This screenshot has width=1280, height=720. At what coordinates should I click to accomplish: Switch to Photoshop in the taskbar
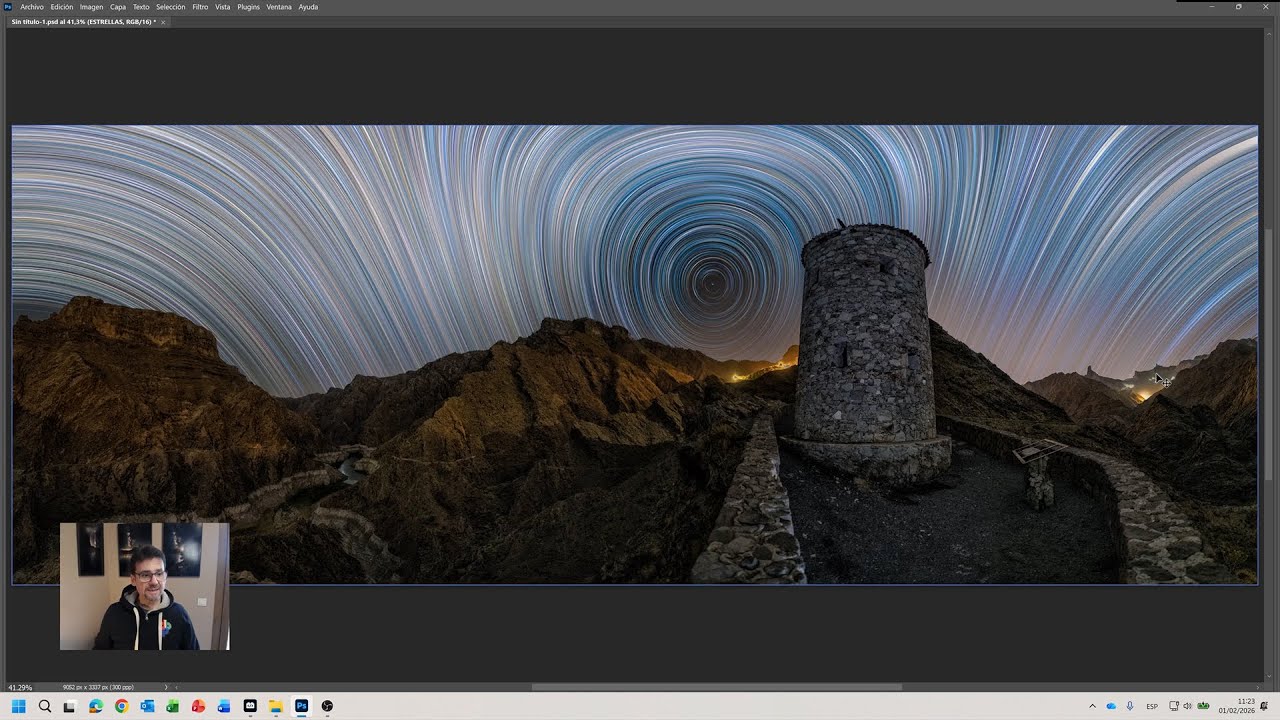[301, 706]
